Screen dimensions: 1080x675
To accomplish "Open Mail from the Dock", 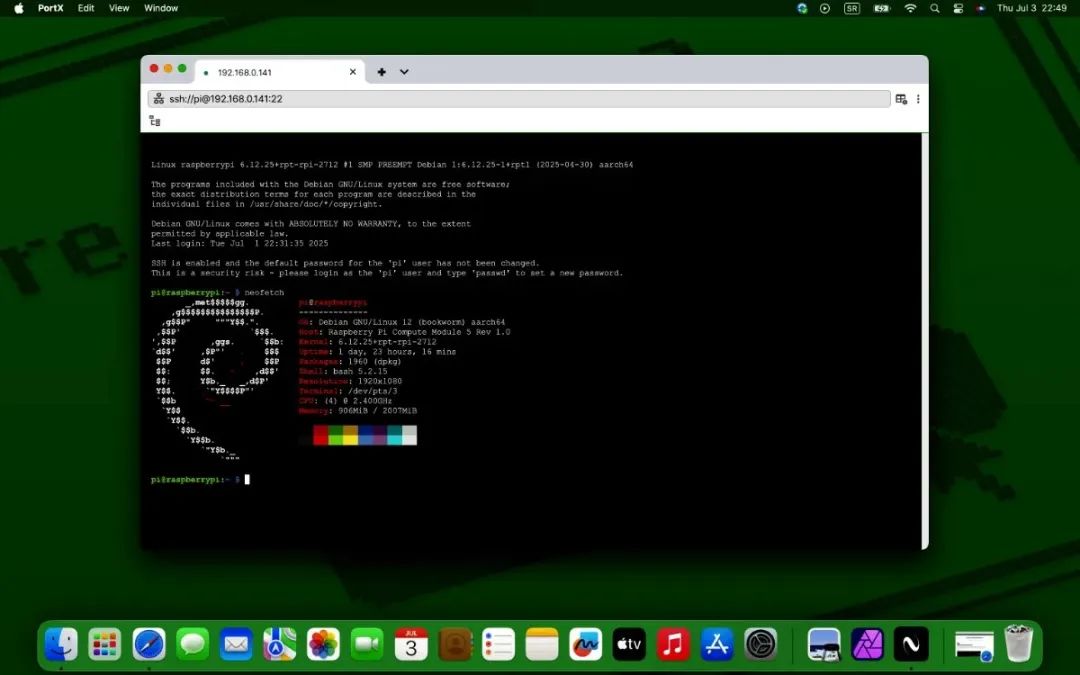I will [236, 645].
